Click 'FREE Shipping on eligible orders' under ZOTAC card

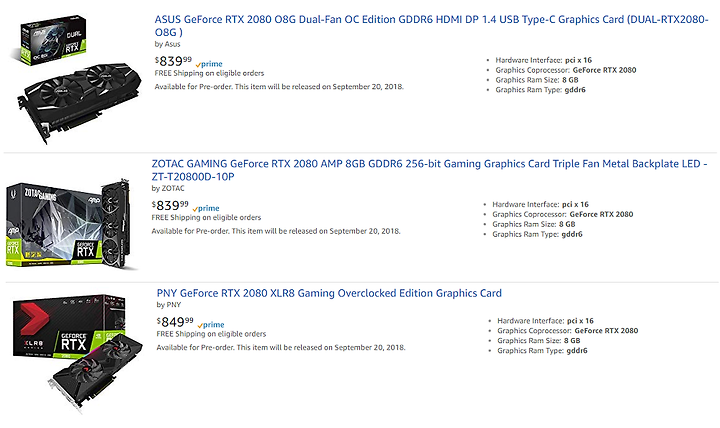pos(206,218)
